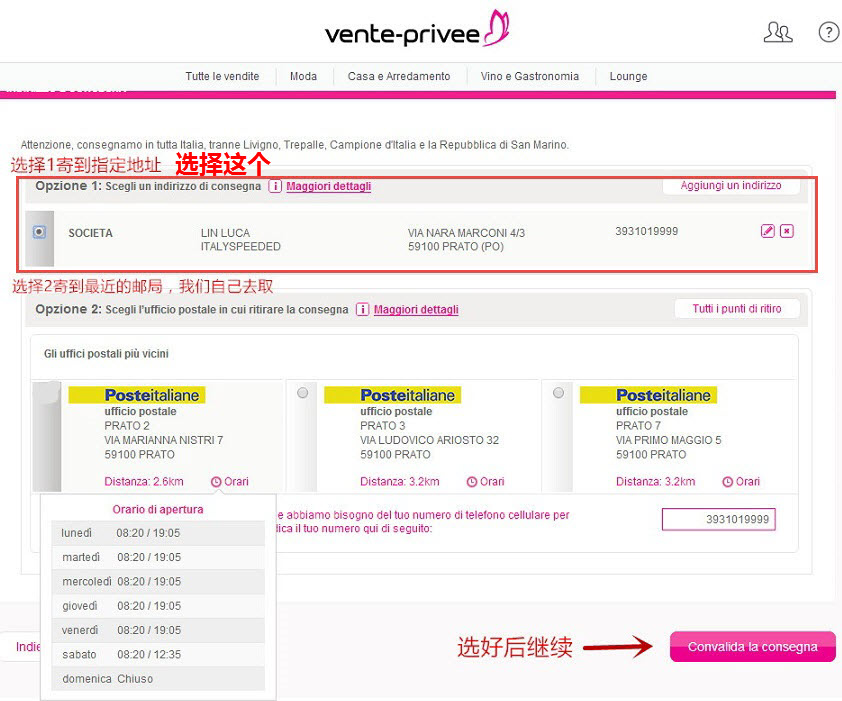Select the SOCIETA delivery address radio button
Image resolution: width=842 pixels, height=701 pixels.
39,232
